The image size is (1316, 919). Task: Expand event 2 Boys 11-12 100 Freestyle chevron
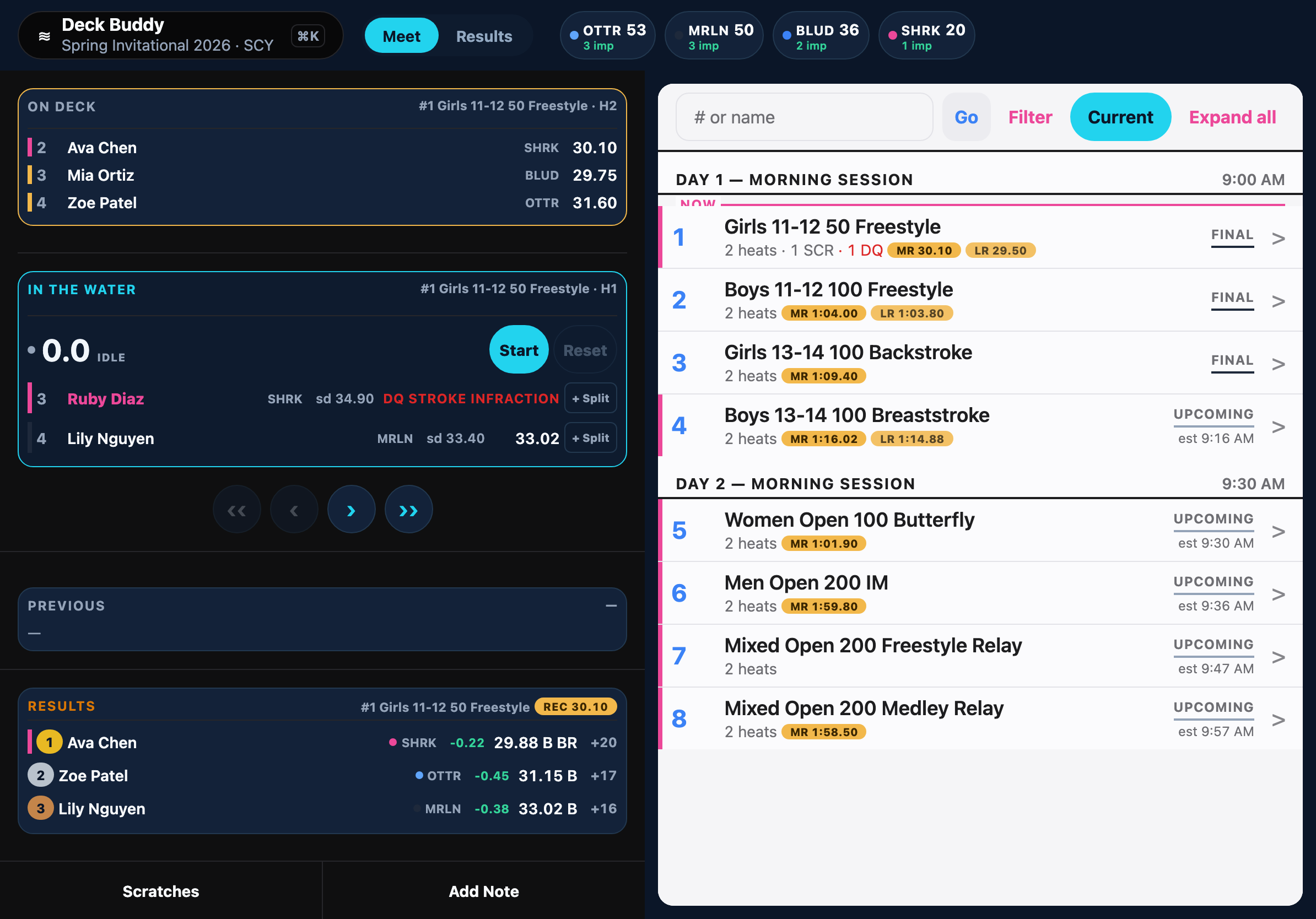[1277, 301]
